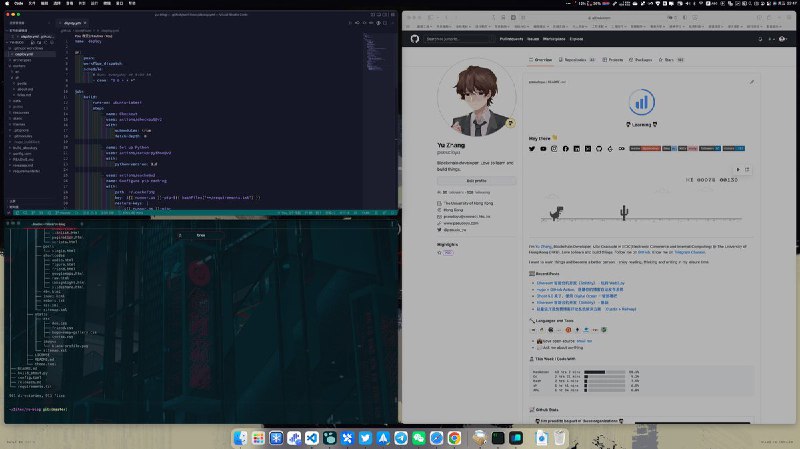The image size is (800, 449).
Task: Click the pencil icon to edit README
Action: tap(751, 82)
